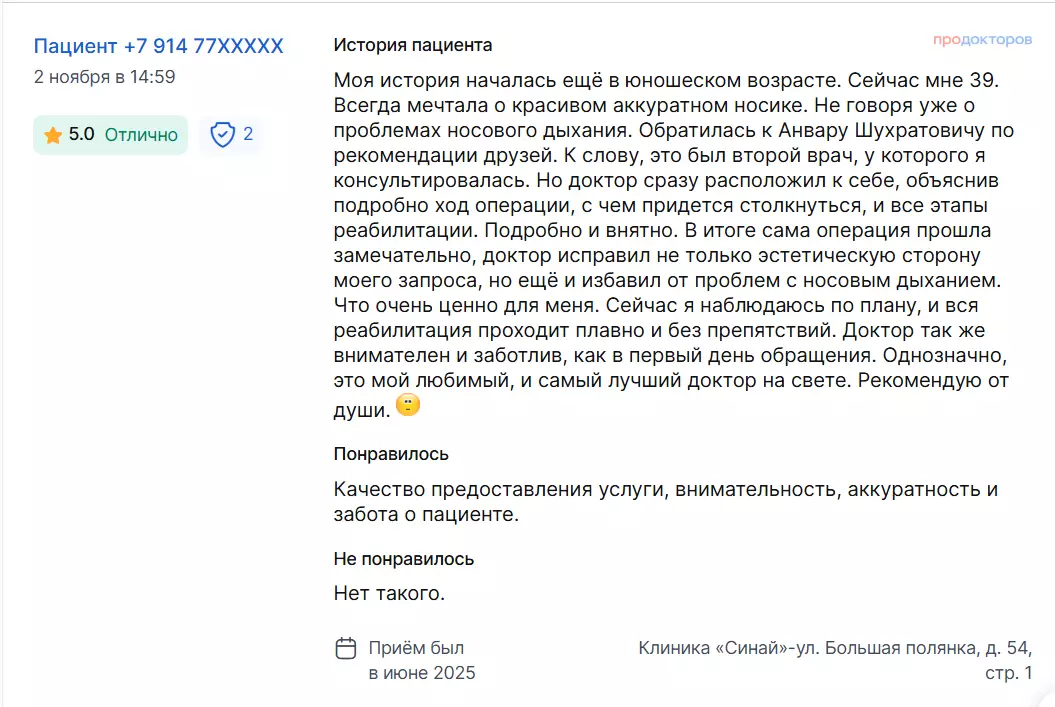Open patient profile +7 914 77XXXXX
The image size is (1055, 707).
[x=158, y=46]
